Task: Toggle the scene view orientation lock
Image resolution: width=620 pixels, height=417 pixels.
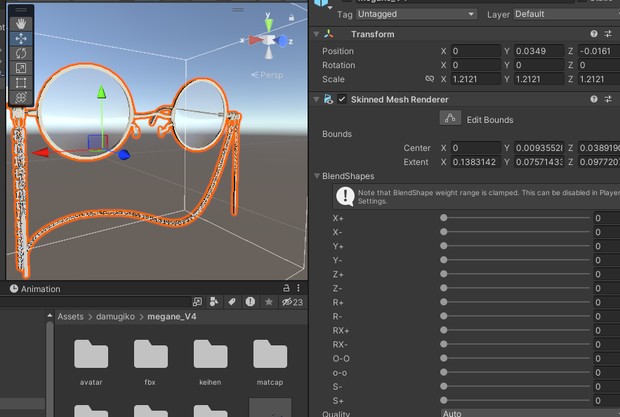Action: coord(291,17)
